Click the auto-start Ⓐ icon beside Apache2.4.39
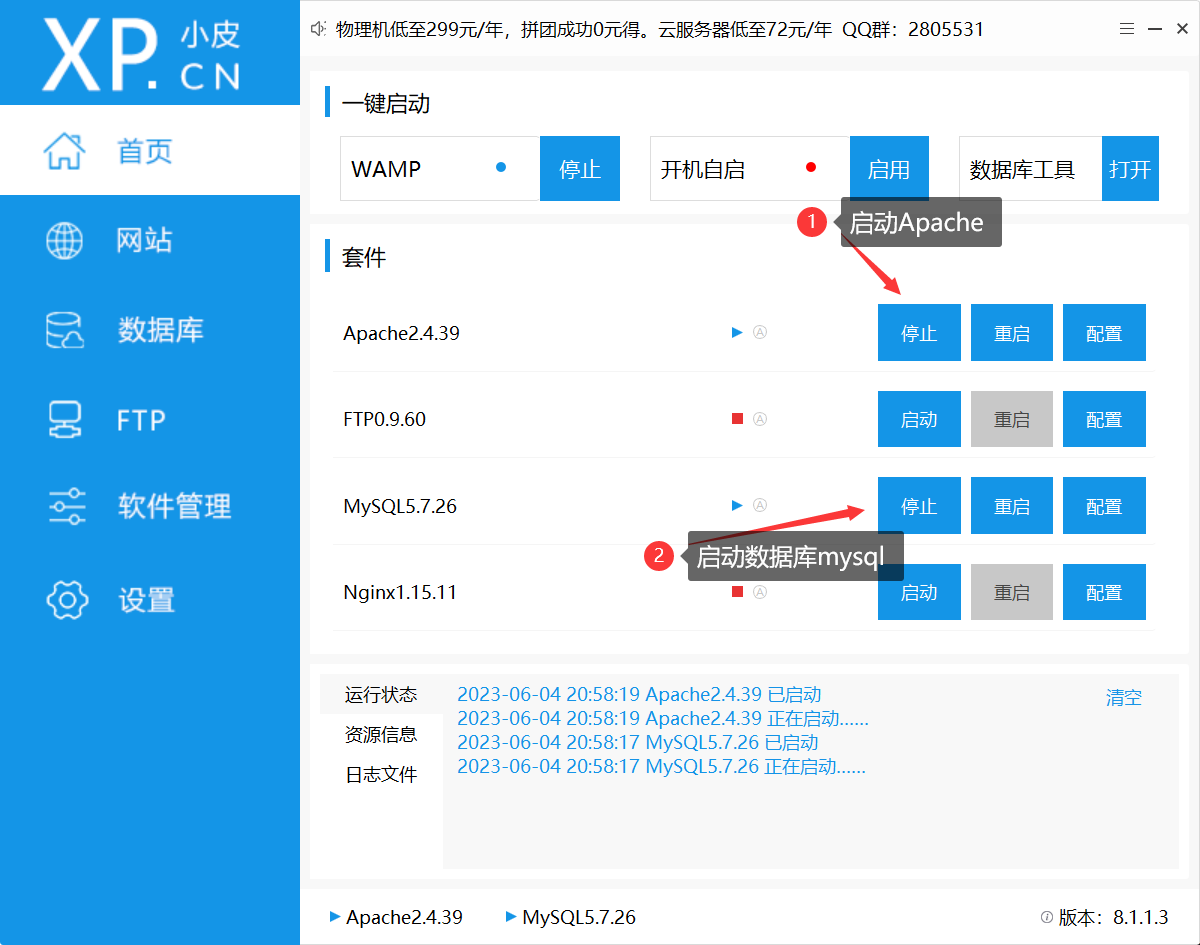Image resolution: width=1200 pixels, height=945 pixels. [x=759, y=333]
